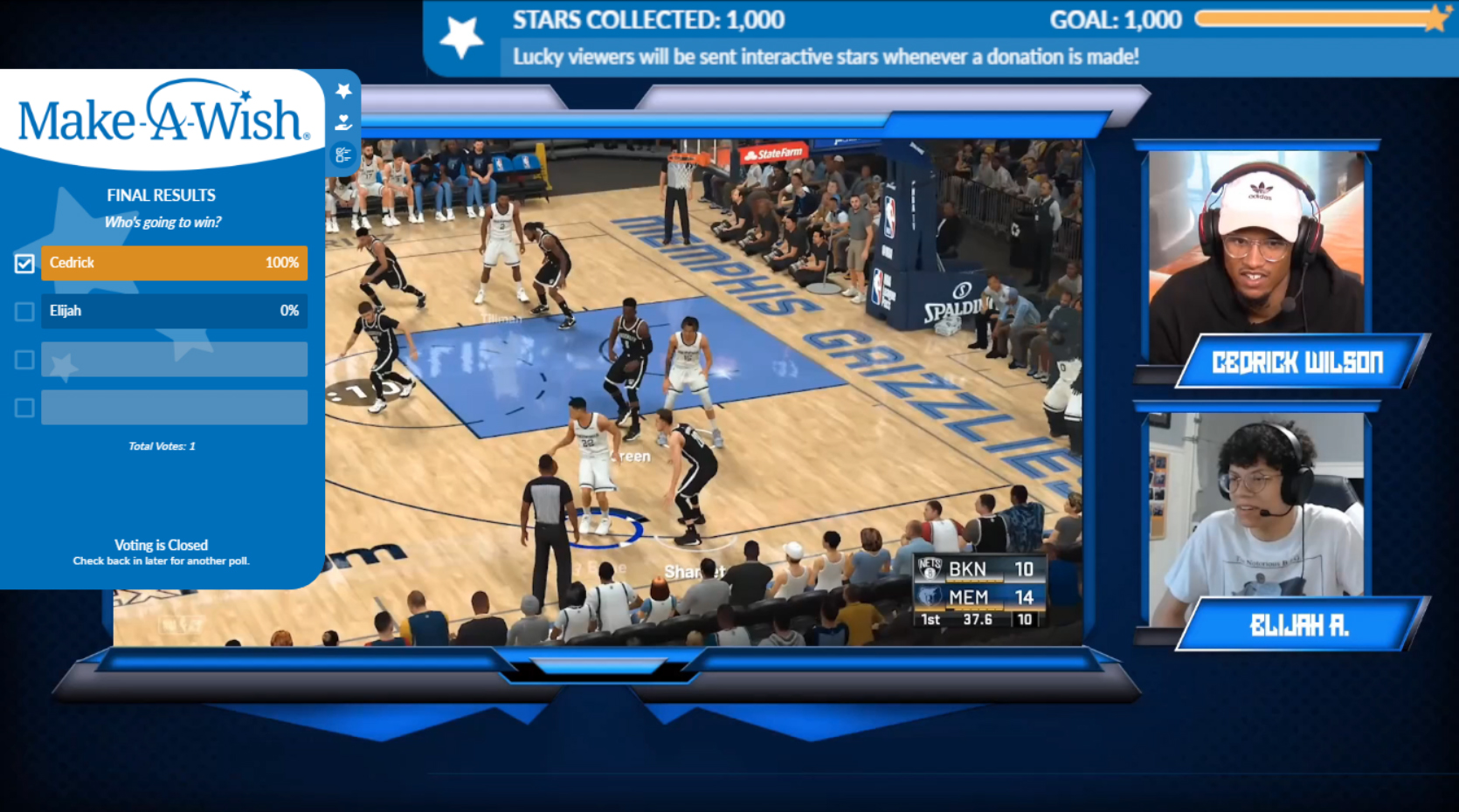Toggle the Cedrick poll checkbox
Viewport: 1459px width, 812px height.
[24, 263]
